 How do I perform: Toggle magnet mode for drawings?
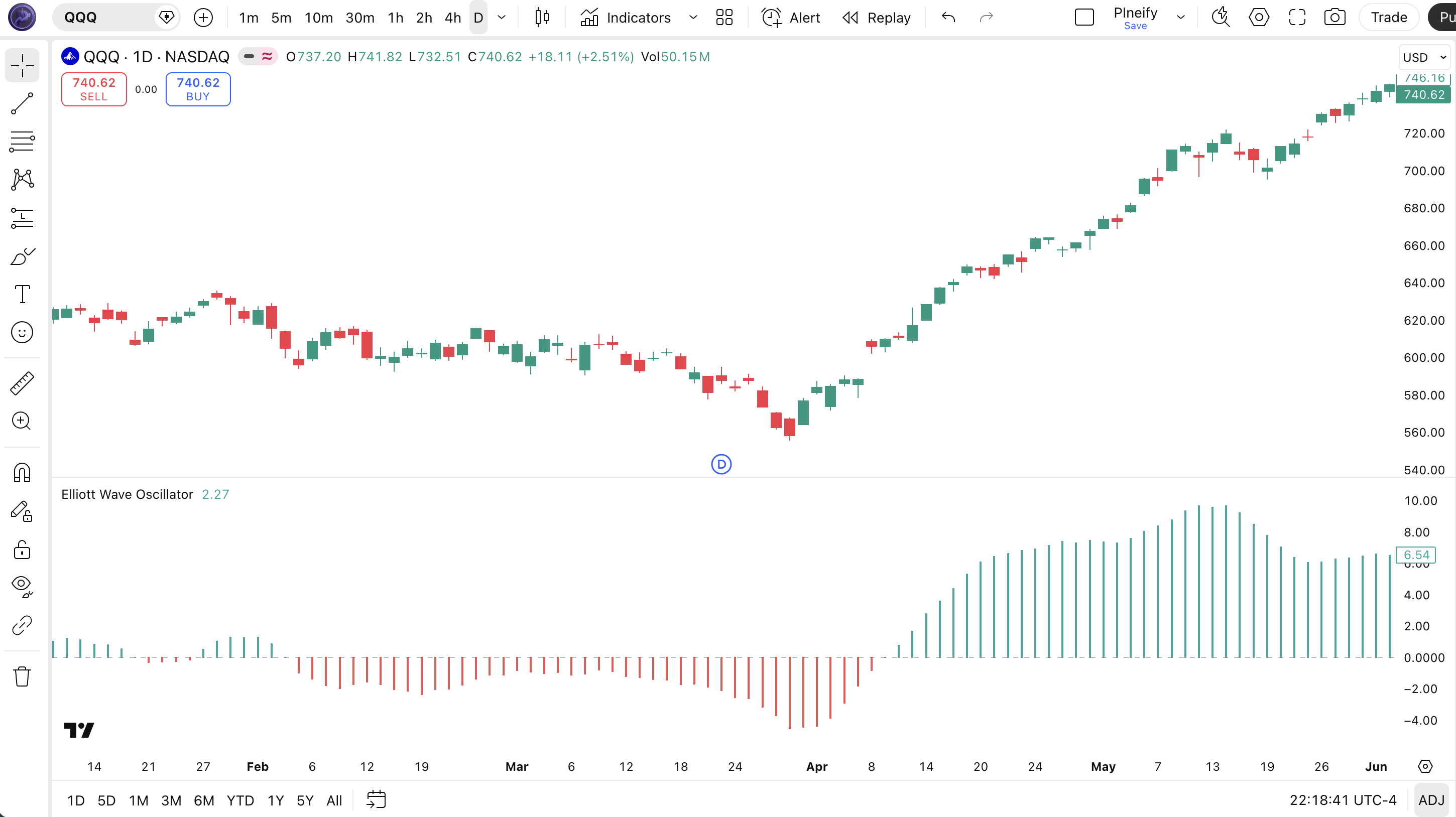coord(22,472)
